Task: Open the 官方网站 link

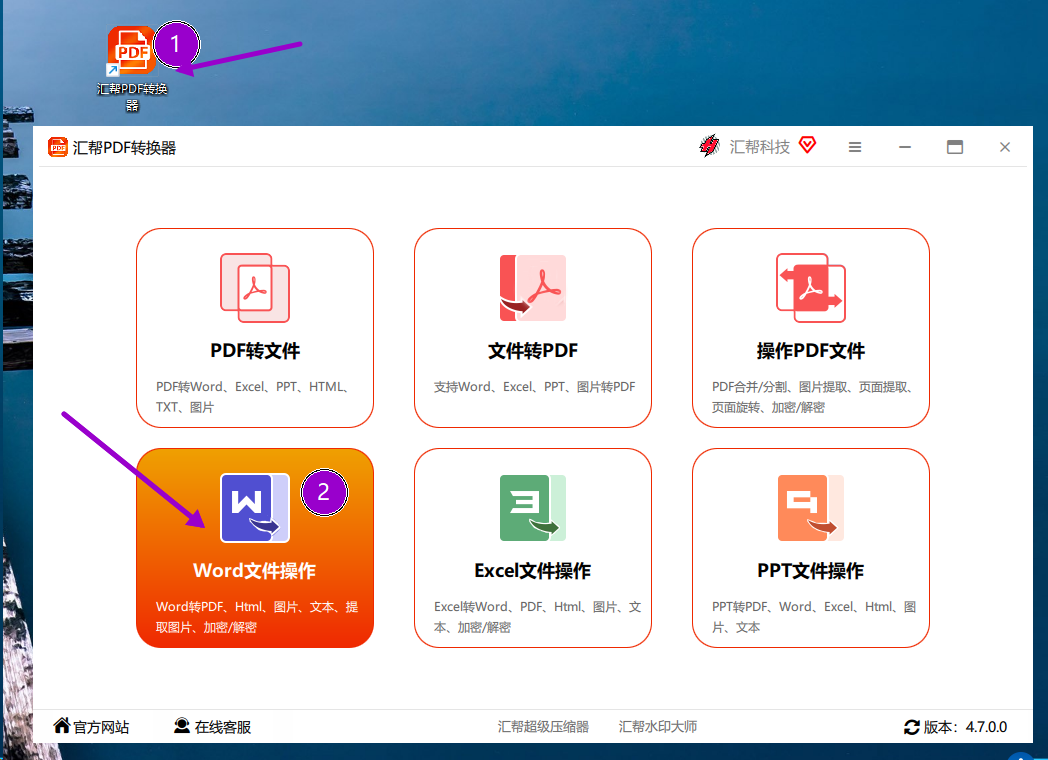Action: click(101, 727)
